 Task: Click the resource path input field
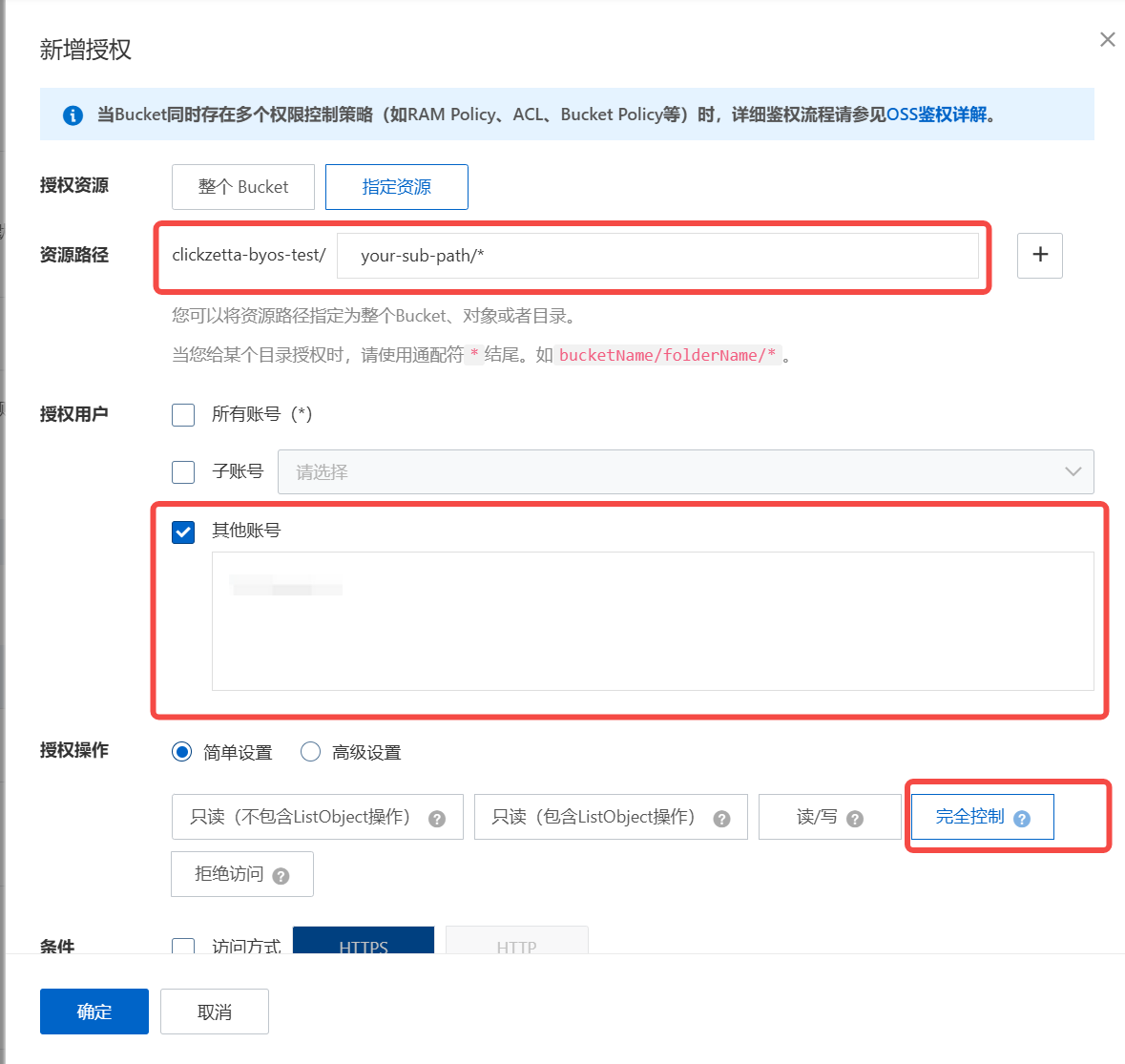pos(656,256)
